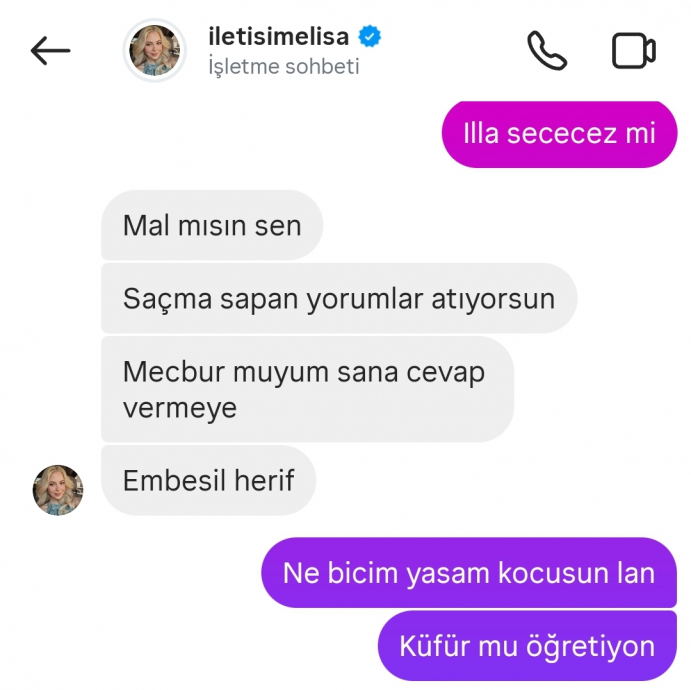Viewport: 691px width, 690px height.
Task: Select the 'Mecbur muyum sana cevap' message
Action: point(307,390)
